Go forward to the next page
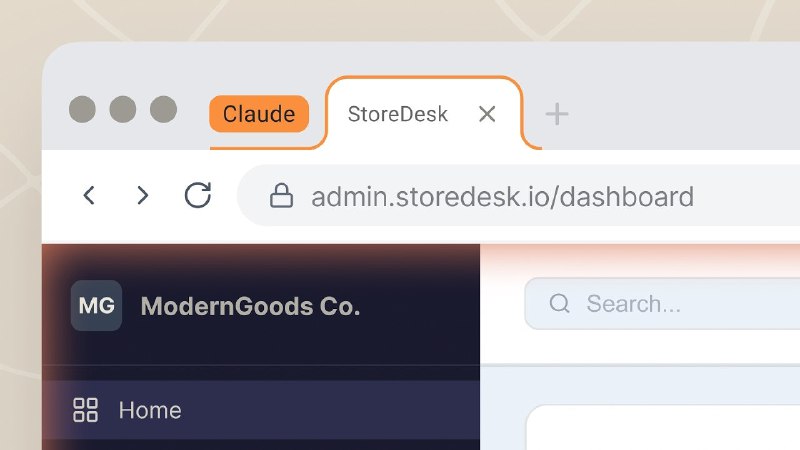Viewport: 800px width, 450px height. 143,195
